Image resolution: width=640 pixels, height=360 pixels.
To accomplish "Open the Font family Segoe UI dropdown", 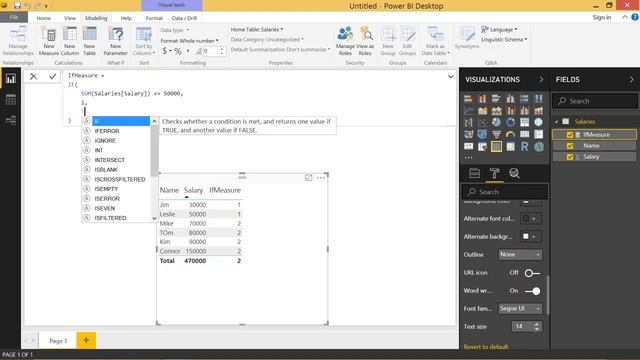I will point(520,309).
